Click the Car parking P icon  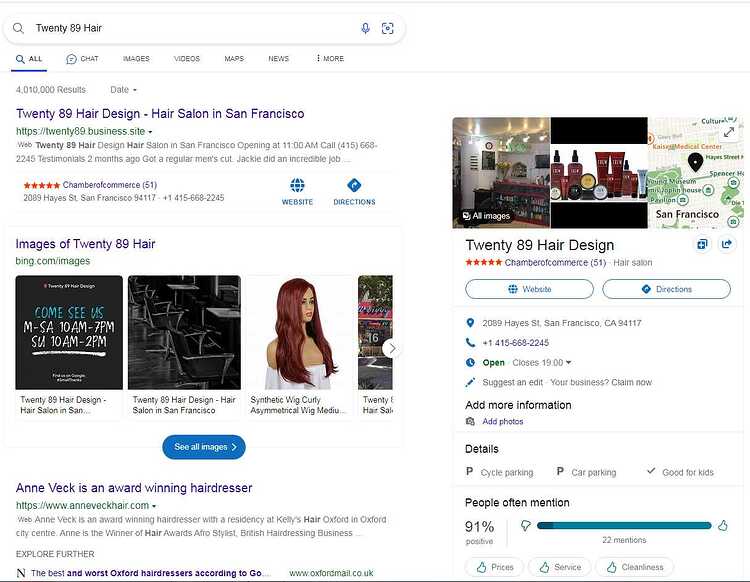pos(560,472)
